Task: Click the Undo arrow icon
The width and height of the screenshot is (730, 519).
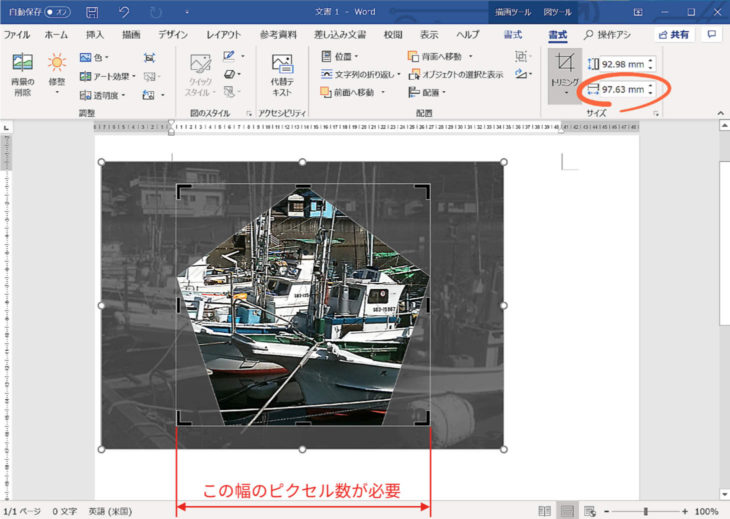Action: point(124,12)
